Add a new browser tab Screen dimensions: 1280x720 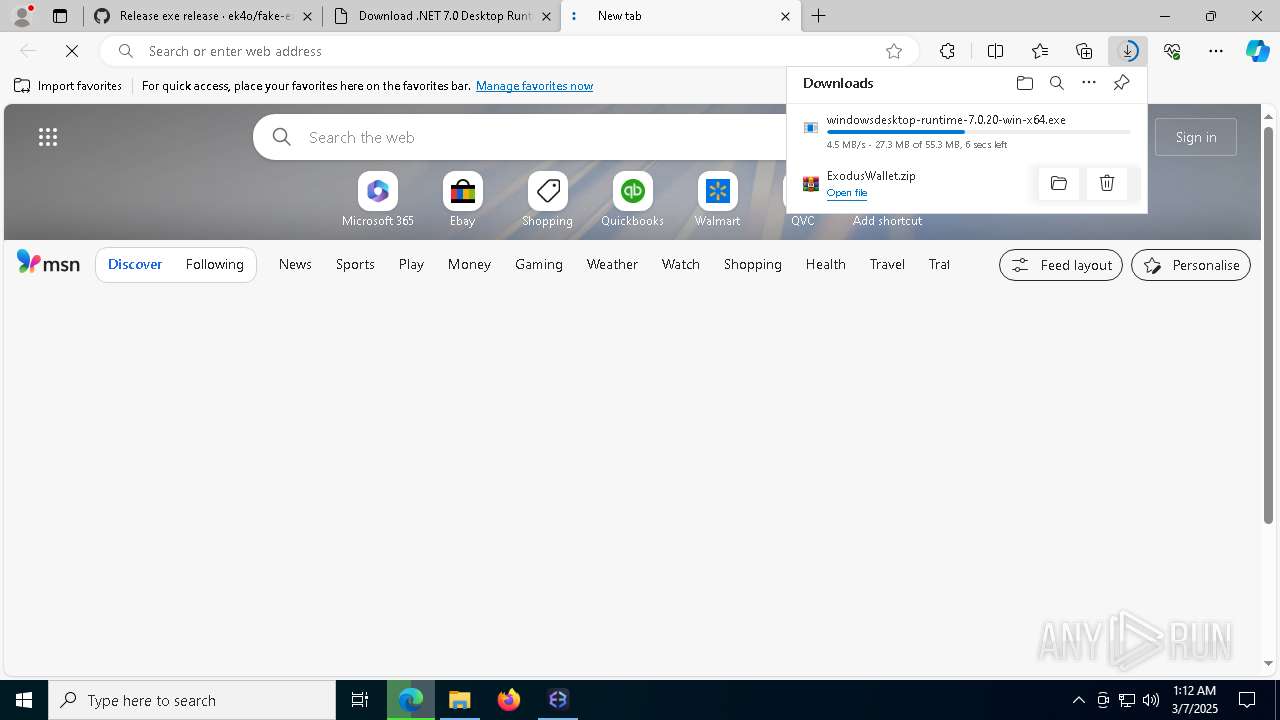[x=819, y=16]
